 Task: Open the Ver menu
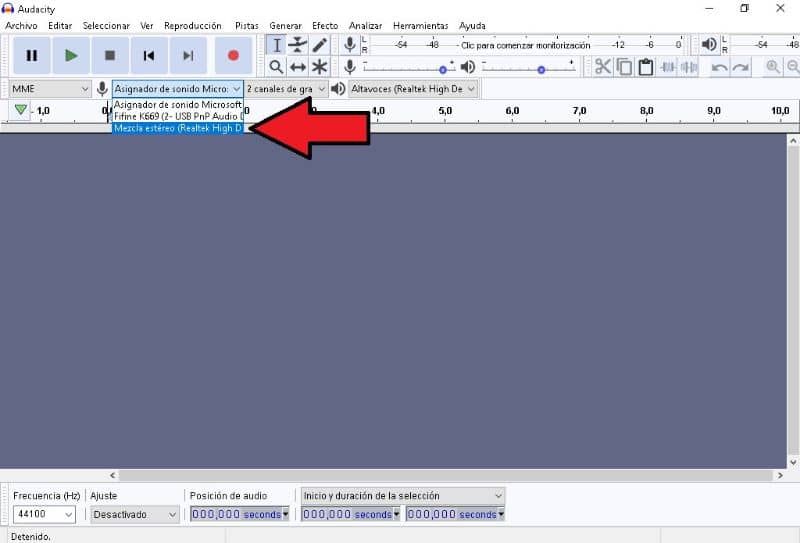[147, 26]
